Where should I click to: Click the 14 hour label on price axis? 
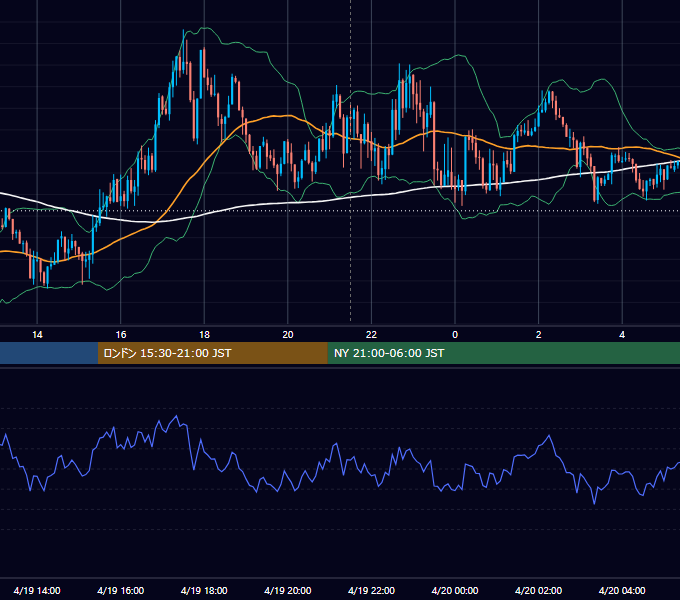tap(37, 335)
